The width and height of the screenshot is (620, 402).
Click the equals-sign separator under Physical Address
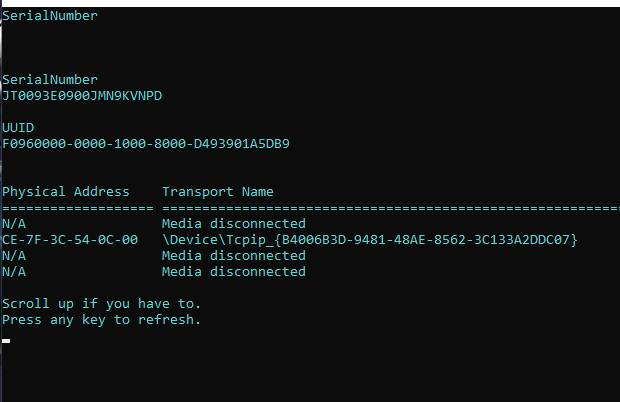[78, 208]
